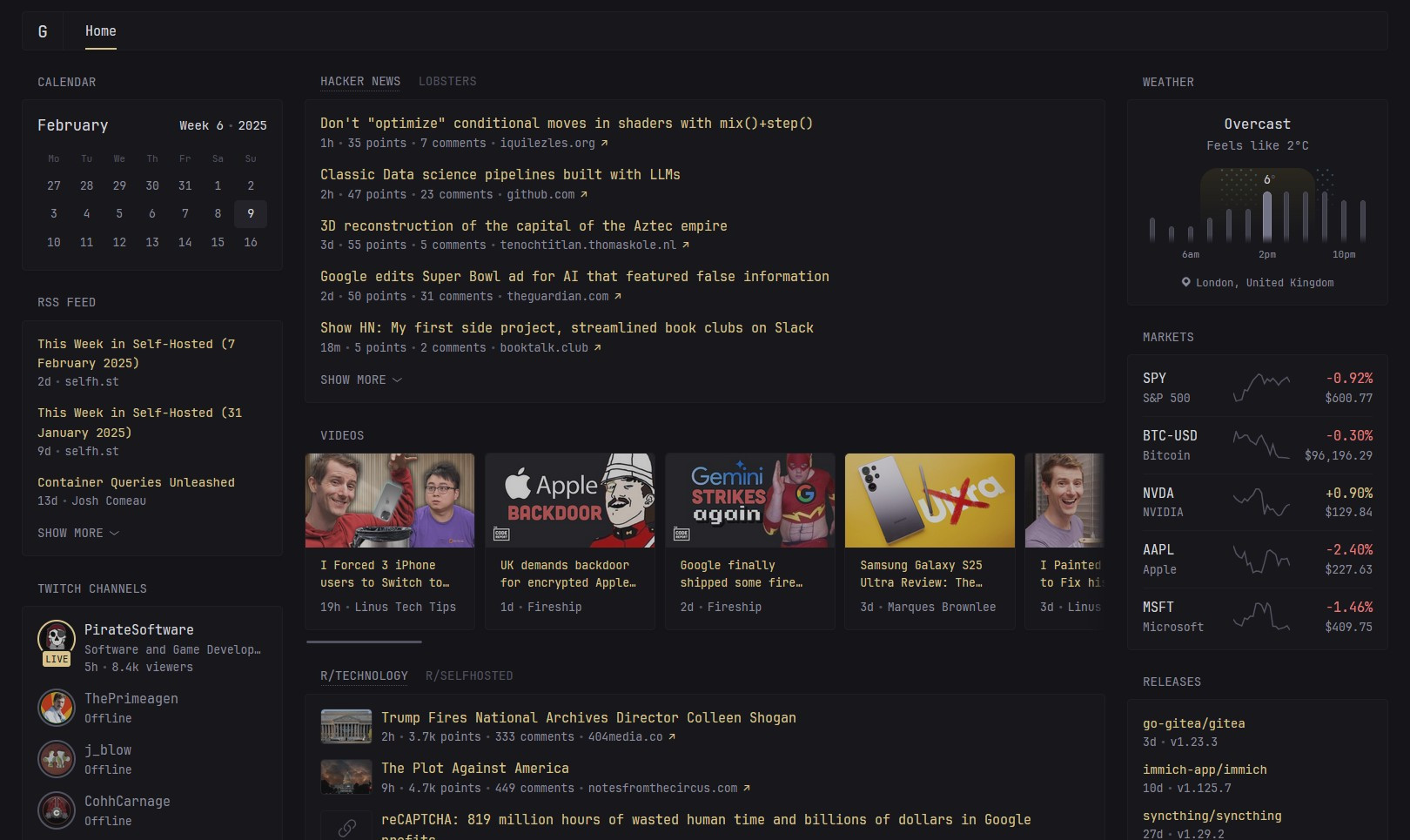Click the videos horizontal scrollbar
The height and width of the screenshot is (840, 1410).
[364, 642]
